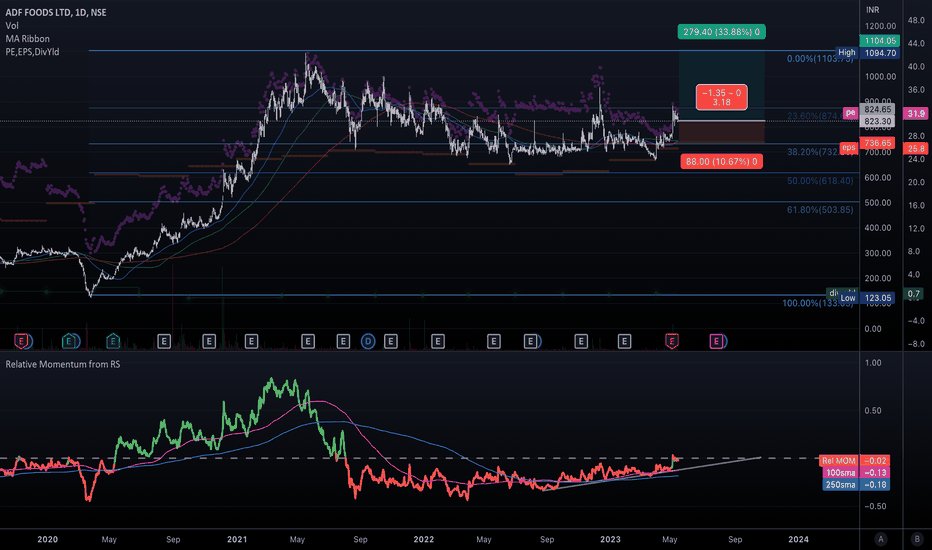Click the 61.80%(503.85) Fibonacci label
Image resolution: width=932 pixels, height=550 pixels.
coord(820,210)
